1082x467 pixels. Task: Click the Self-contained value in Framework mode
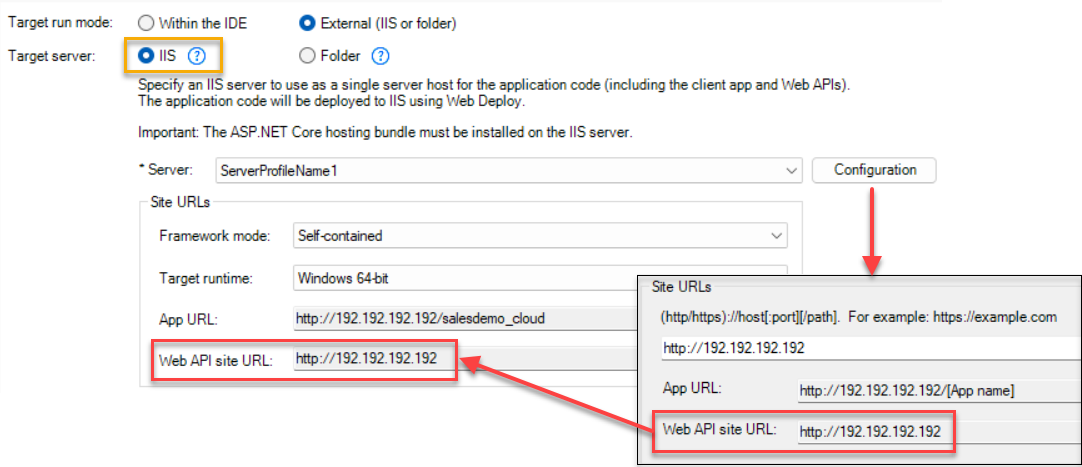point(340,236)
